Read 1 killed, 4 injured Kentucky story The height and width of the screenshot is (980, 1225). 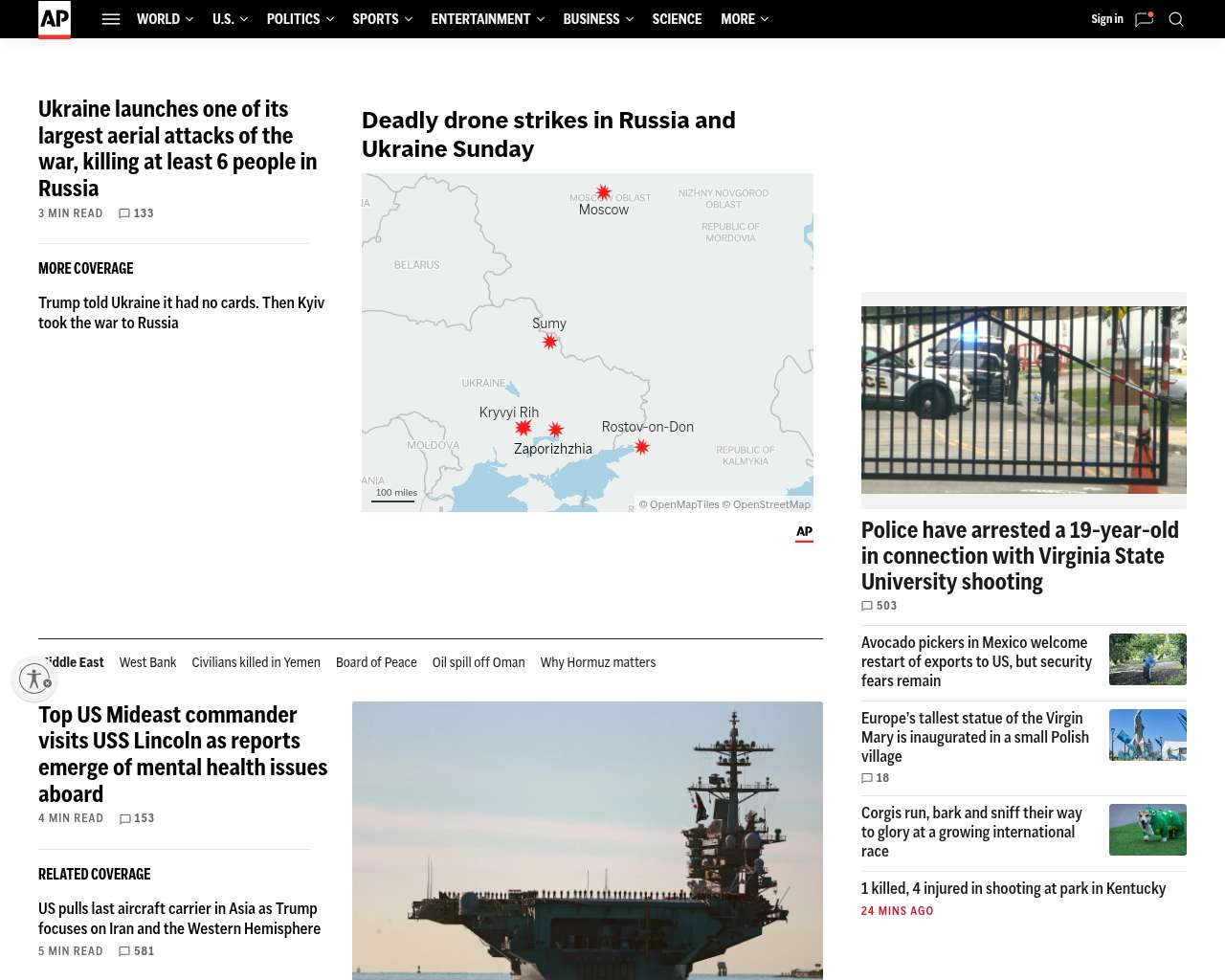tap(1013, 888)
